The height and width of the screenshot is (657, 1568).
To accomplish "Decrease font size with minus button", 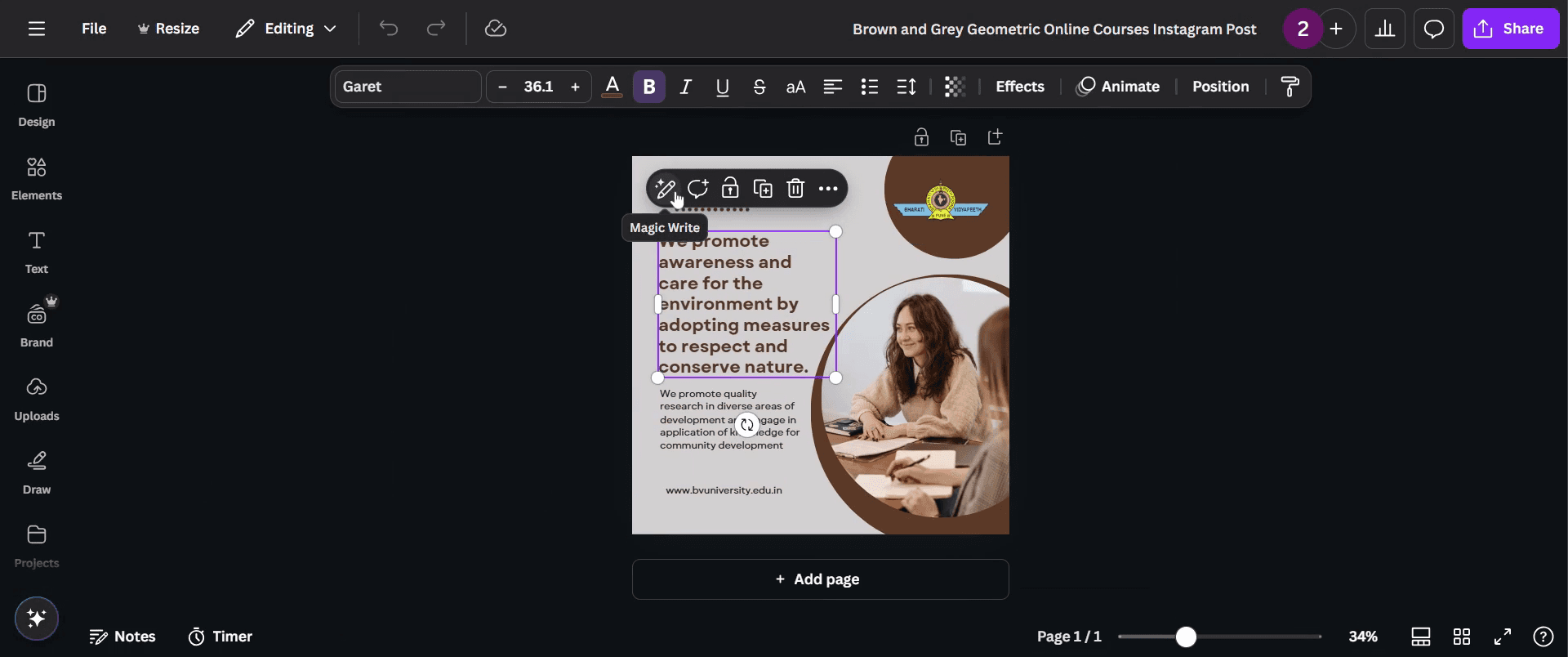I will click(x=502, y=87).
